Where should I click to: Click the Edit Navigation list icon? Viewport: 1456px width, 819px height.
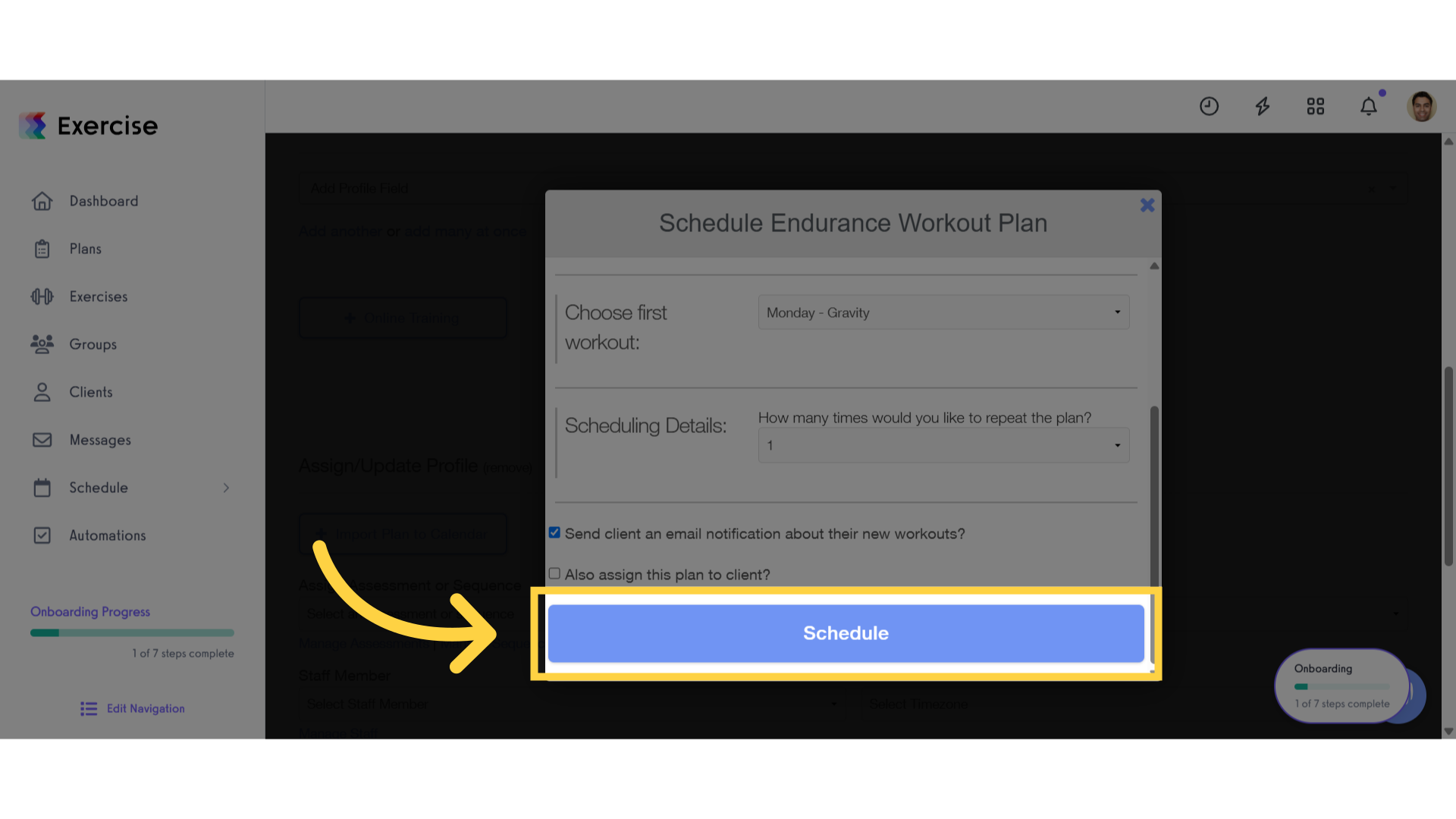pyautogui.click(x=89, y=708)
